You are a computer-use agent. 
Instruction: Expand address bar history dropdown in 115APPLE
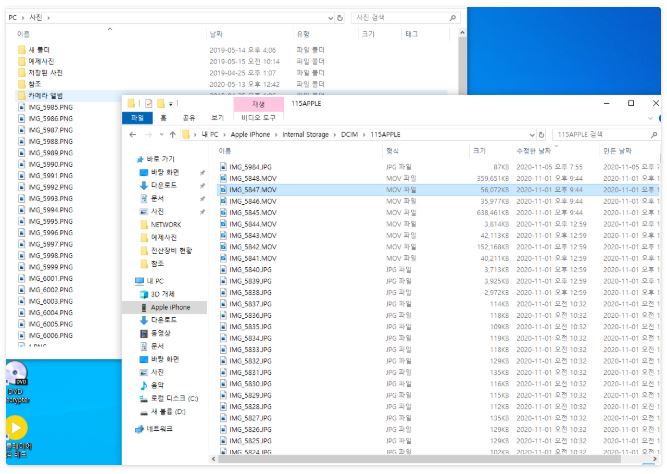point(532,135)
